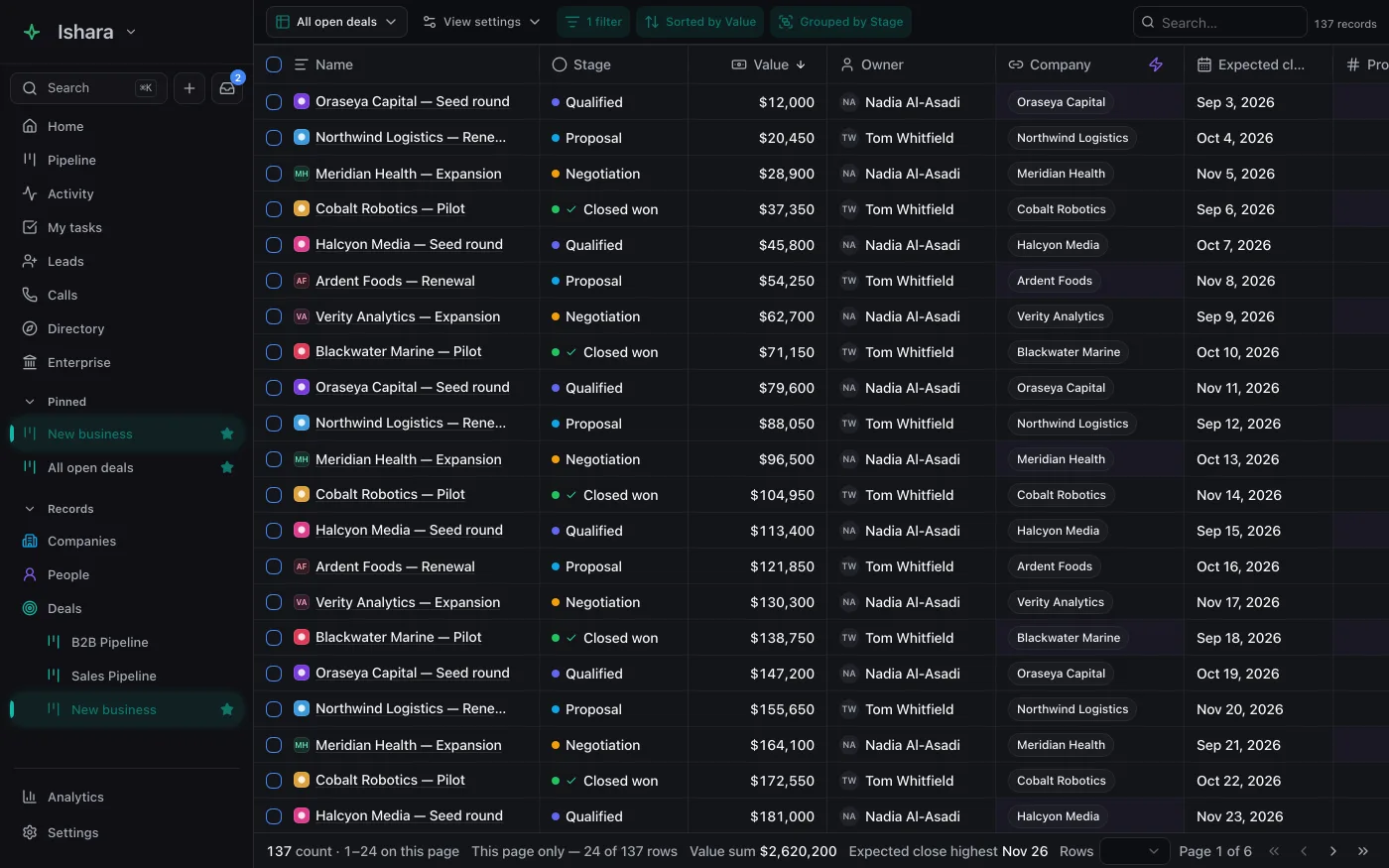Click lightning icon in Company header
This screenshot has width=1389, height=868.
click(x=1156, y=64)
